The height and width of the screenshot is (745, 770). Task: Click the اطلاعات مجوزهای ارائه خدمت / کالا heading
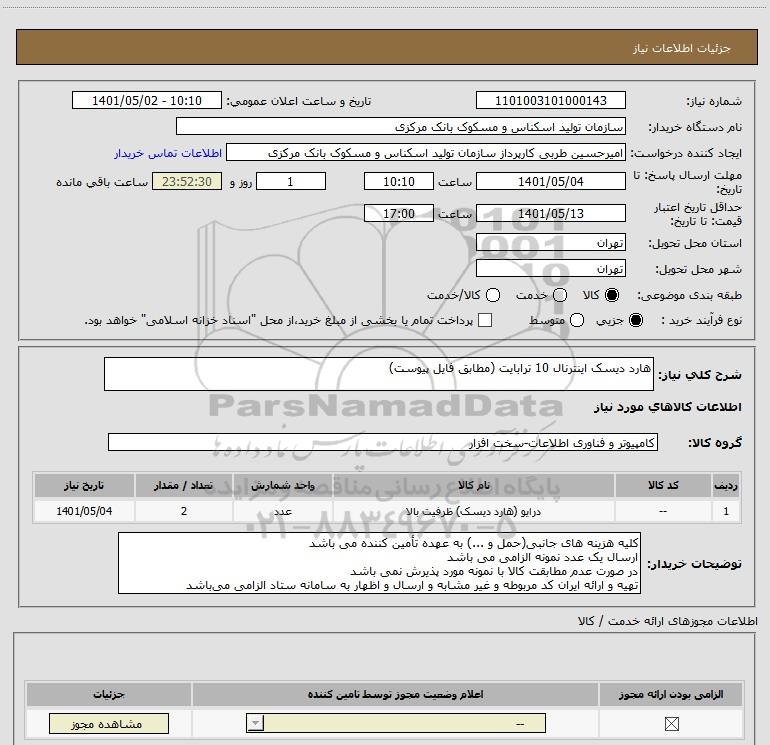[x=667, y=621]
